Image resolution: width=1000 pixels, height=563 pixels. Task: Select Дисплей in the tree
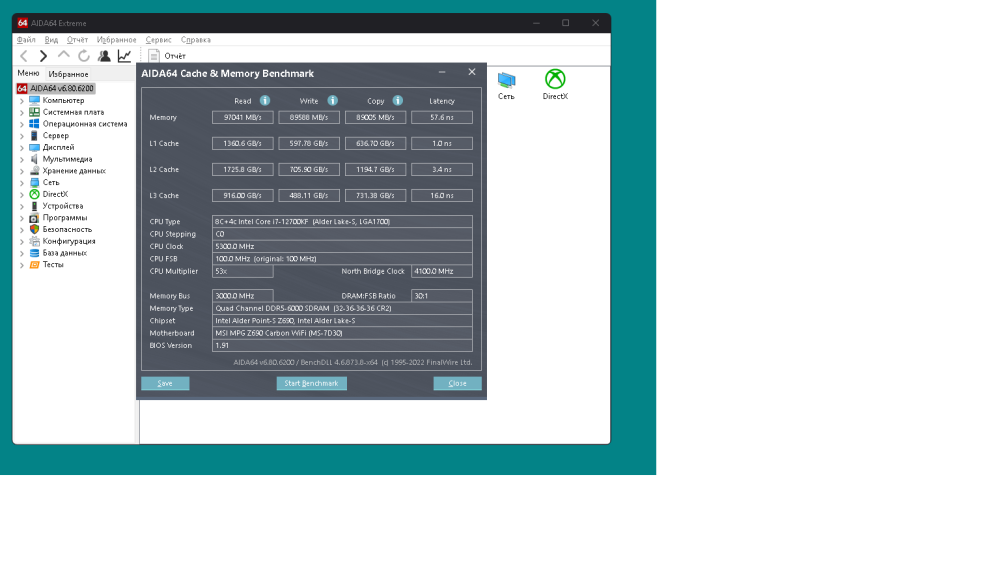(x=58, y=147)
